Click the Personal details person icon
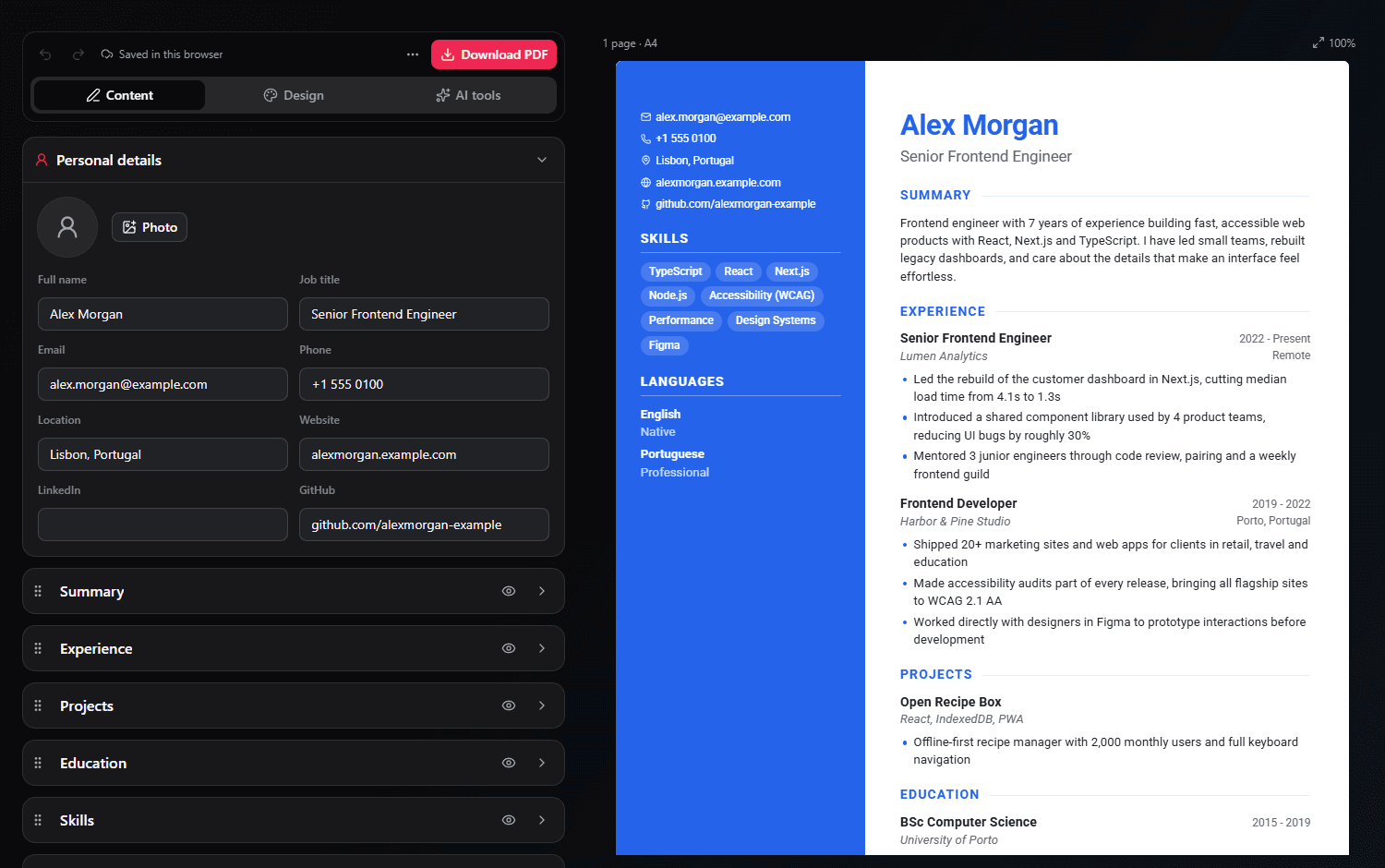 tap(42, 160)
